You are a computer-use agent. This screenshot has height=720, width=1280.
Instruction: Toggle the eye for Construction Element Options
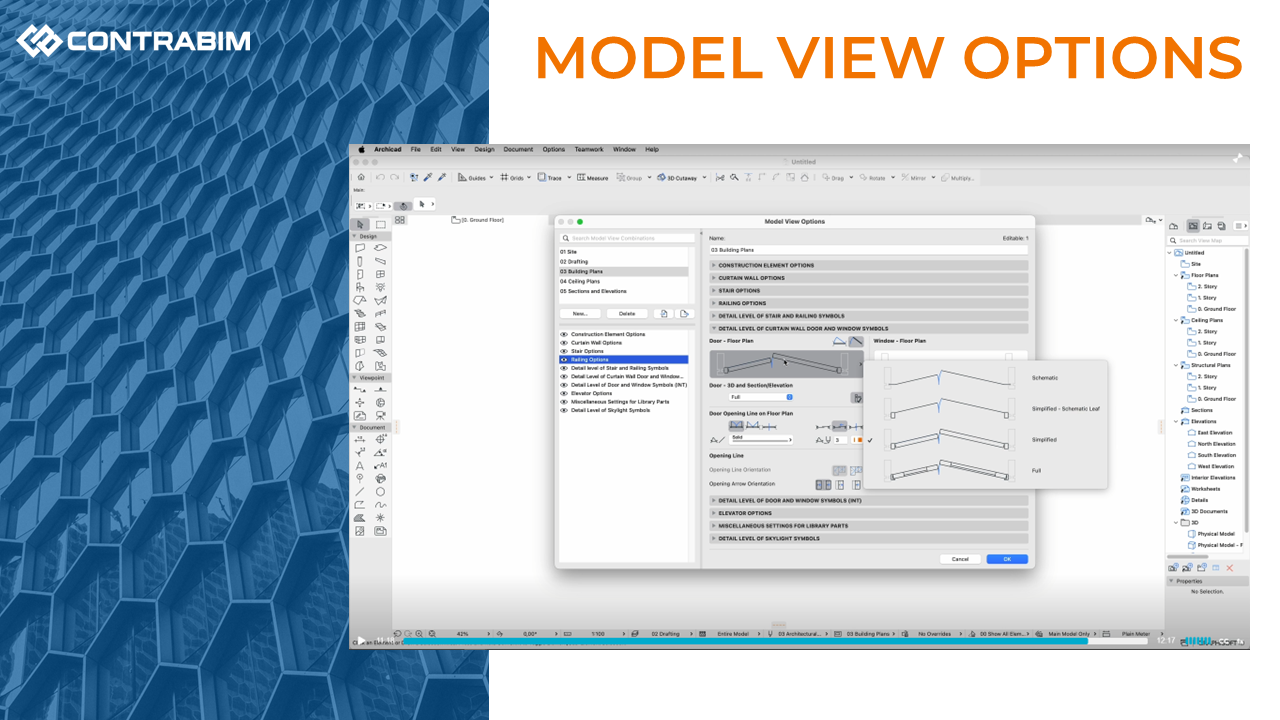click(x=564, y=334)
